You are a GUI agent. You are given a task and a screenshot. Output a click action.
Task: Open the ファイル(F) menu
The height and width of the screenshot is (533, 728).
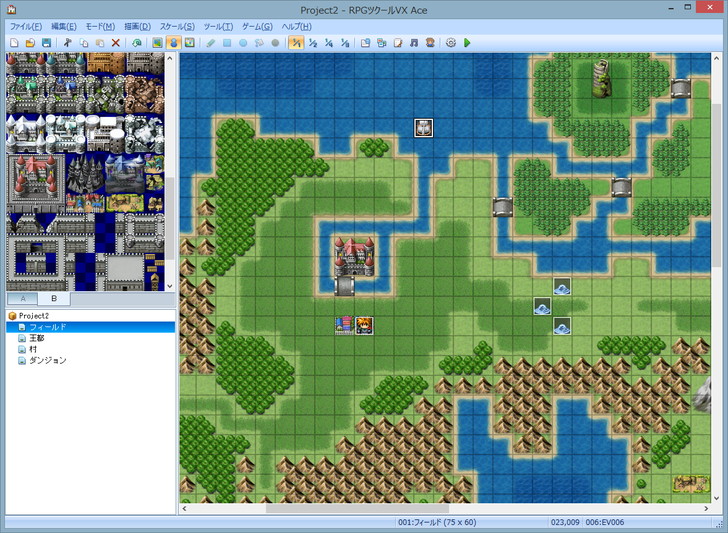[x=26, y=26]
